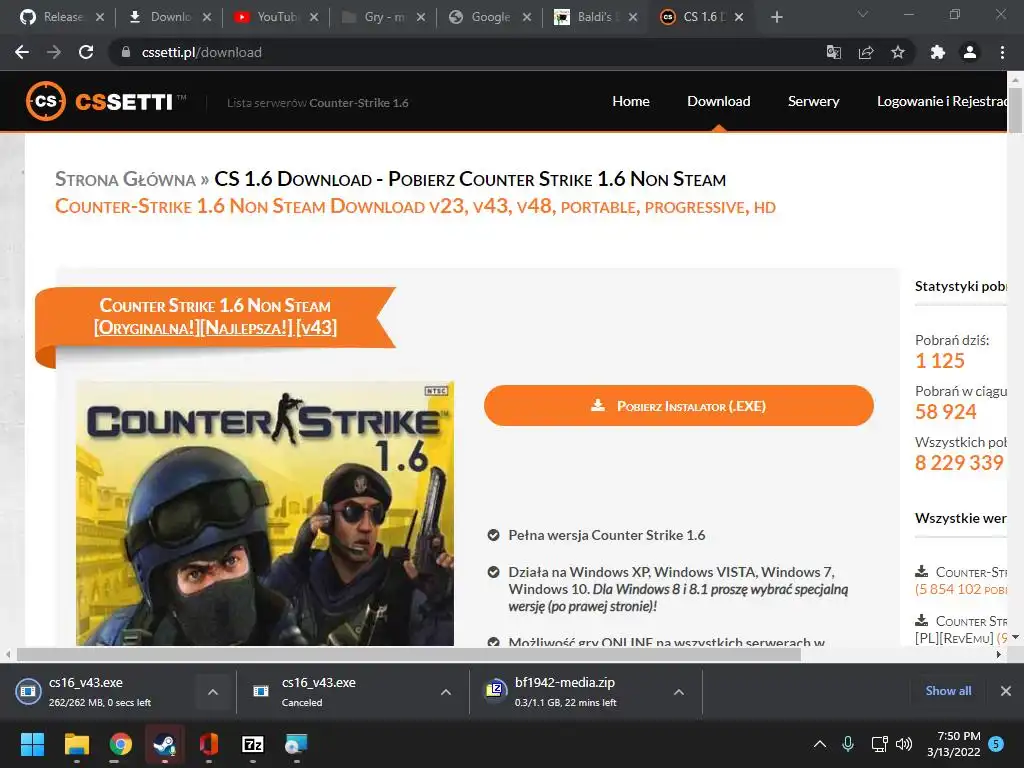Open Logowanie i Rejestracja
Viewport: 1024px width, 768px height.
coord(942,101)
